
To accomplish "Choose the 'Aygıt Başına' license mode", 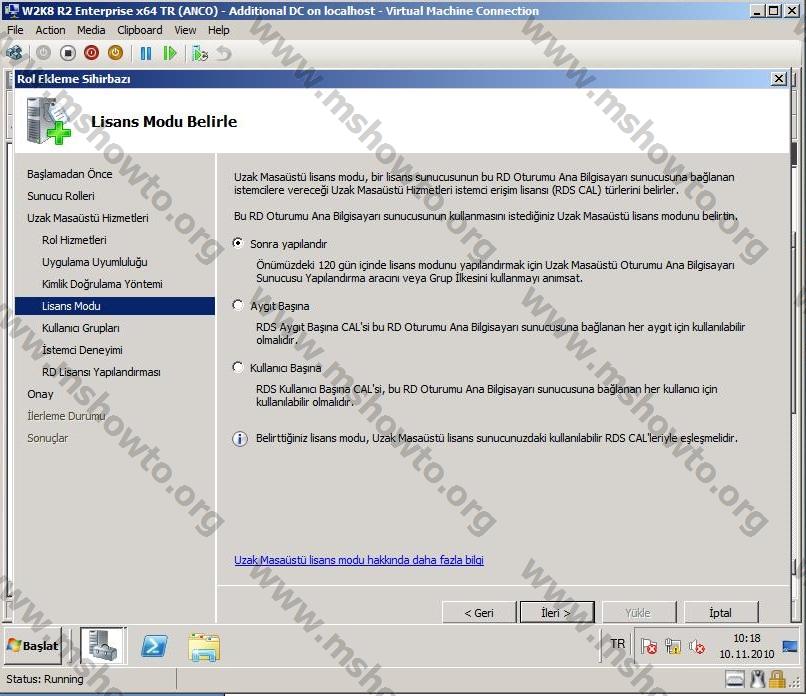I will (238, 305).
